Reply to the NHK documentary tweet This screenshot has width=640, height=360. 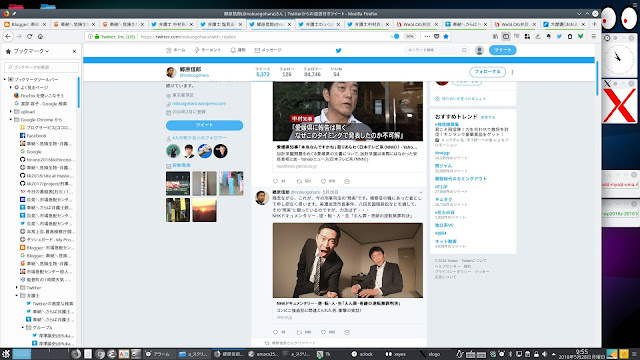(275, 332)
